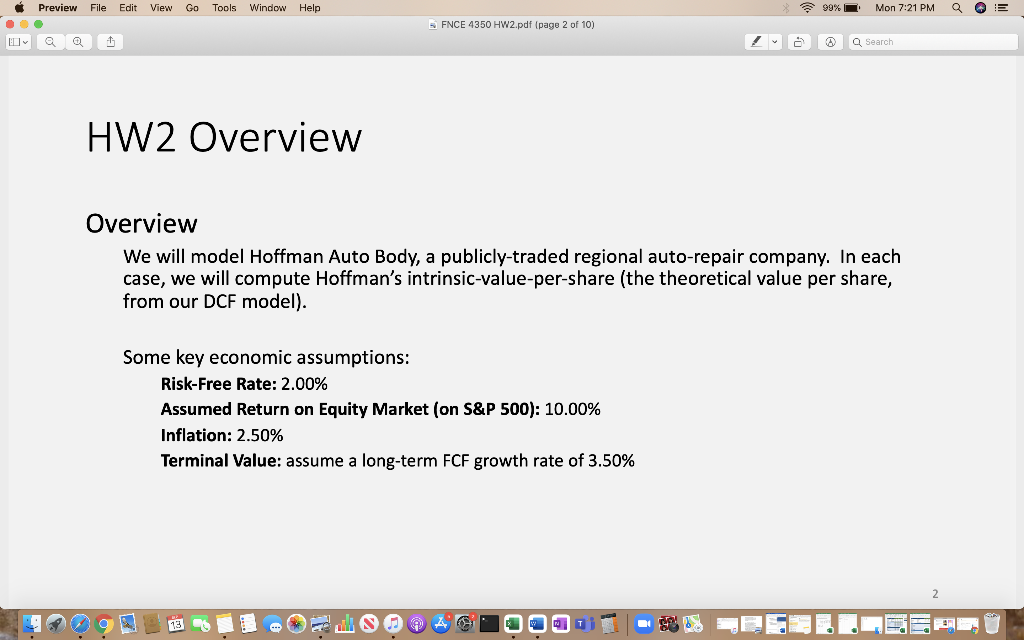Open the View menu
Viewport: 1024px width, 640px height.
[161, 7]
